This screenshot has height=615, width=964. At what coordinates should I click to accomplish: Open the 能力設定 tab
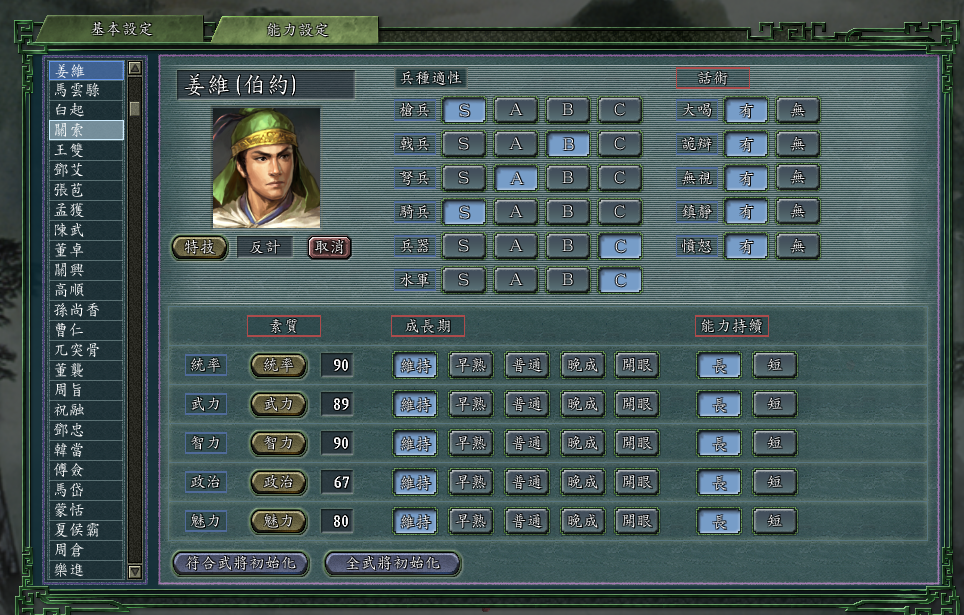[297, 30]
